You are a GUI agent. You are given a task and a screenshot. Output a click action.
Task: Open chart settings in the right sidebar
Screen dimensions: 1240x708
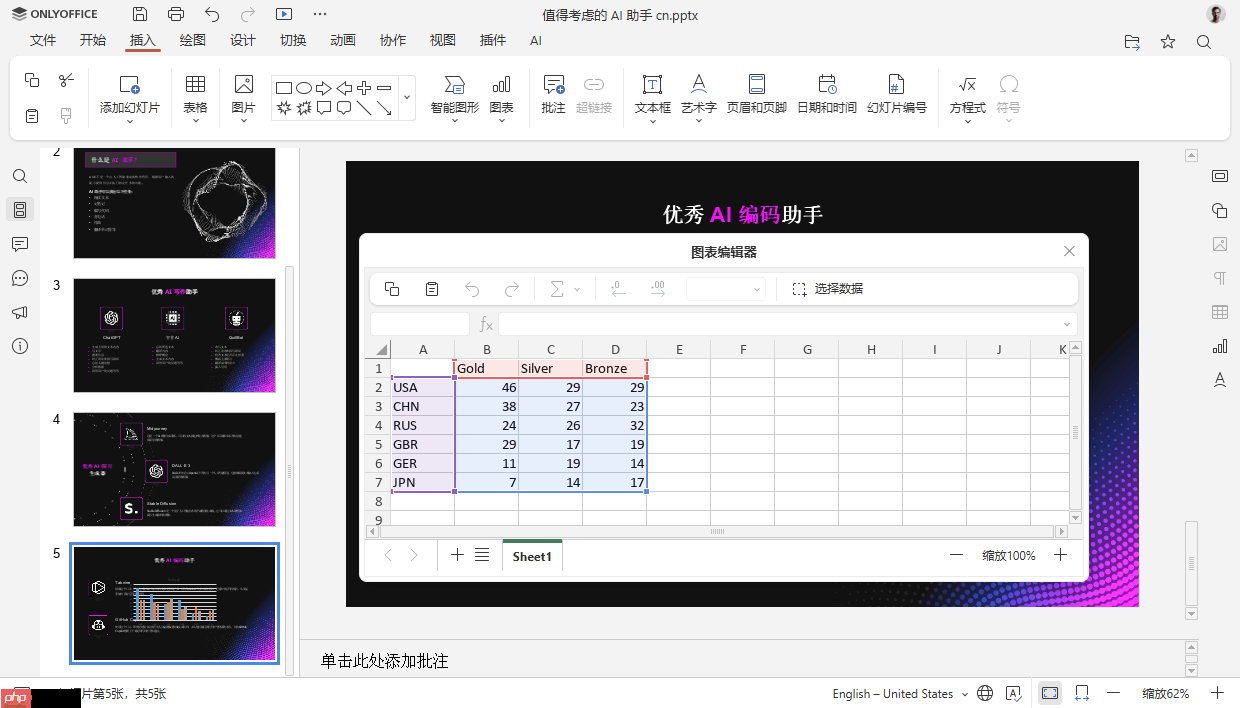(x=1220, y=346)
